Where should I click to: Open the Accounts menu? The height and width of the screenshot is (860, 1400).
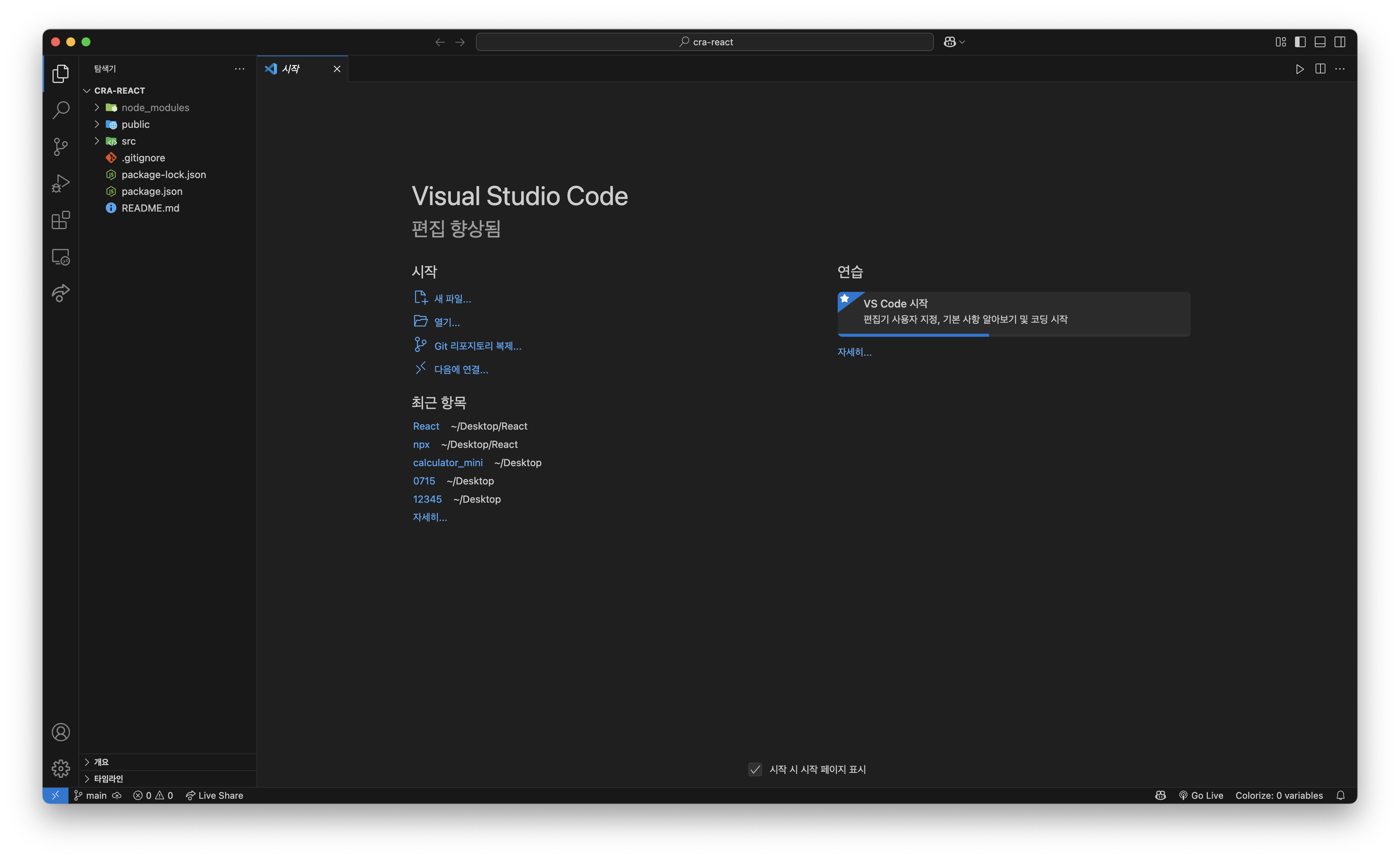point(61,732)
